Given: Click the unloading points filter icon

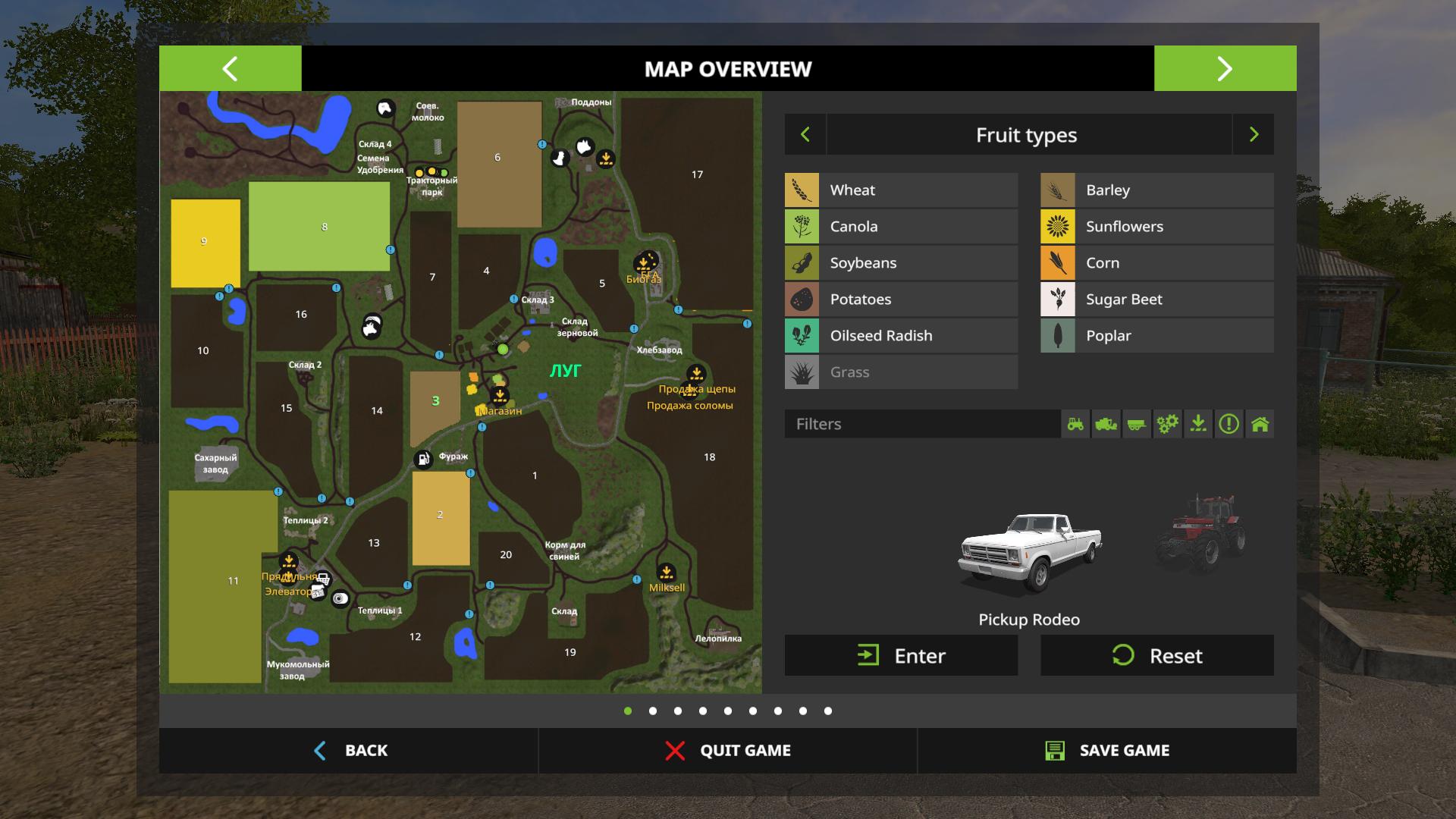Looking at the screenshot, I should pos(1198,424).
